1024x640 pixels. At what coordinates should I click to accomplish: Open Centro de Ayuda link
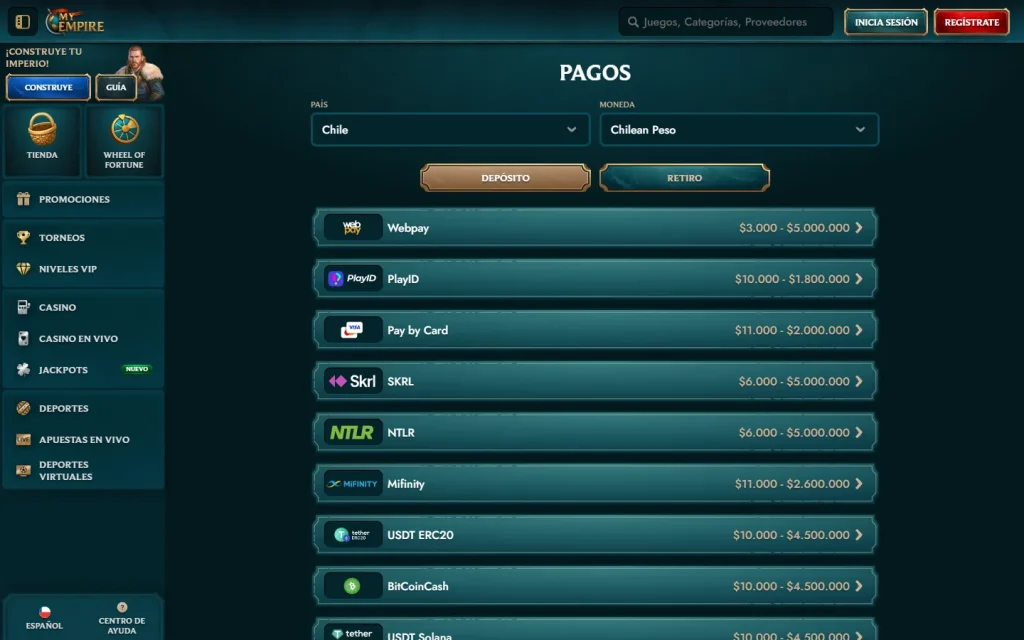pyautogui.click(x=122, y=618)
